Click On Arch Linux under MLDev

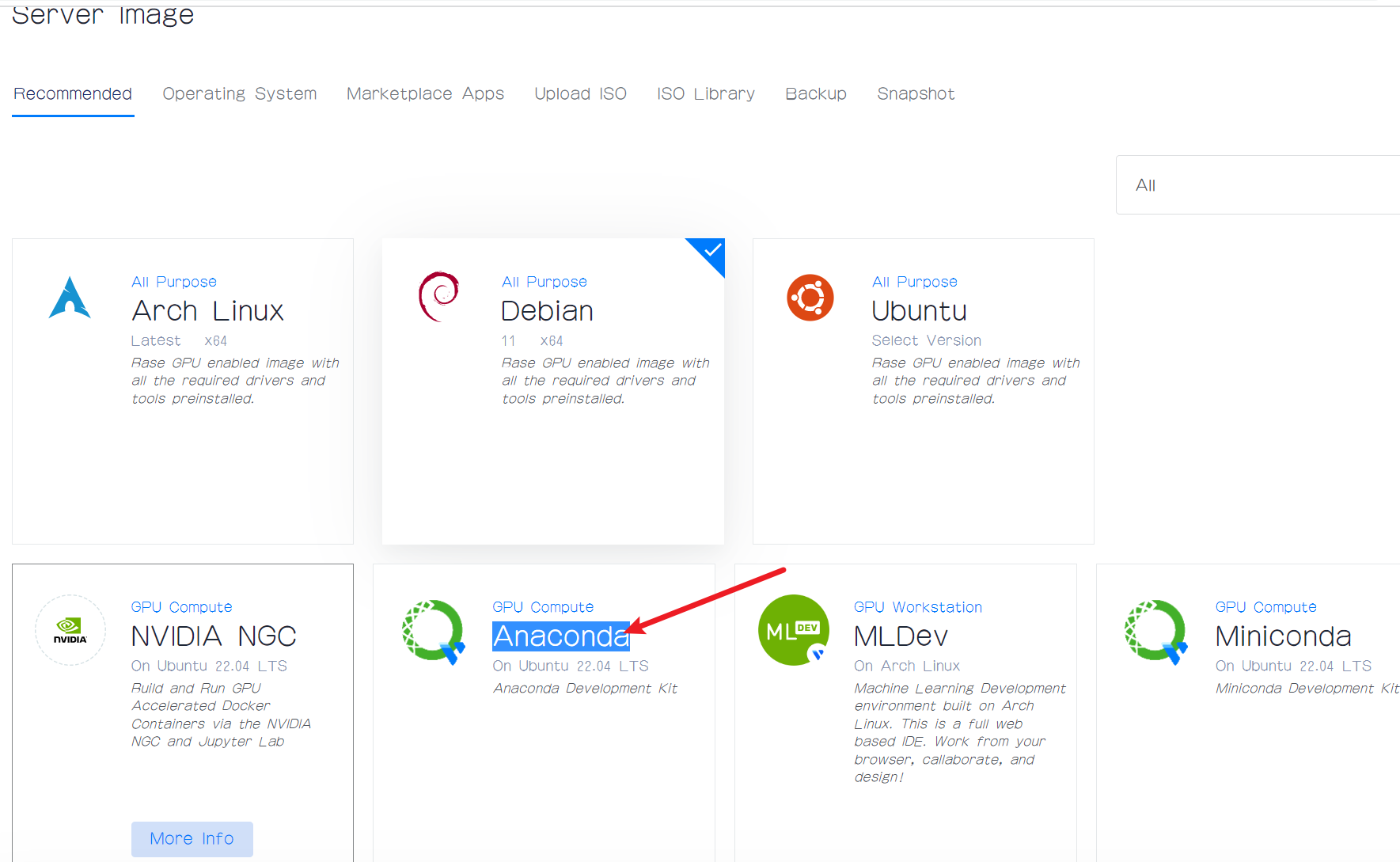907,666
